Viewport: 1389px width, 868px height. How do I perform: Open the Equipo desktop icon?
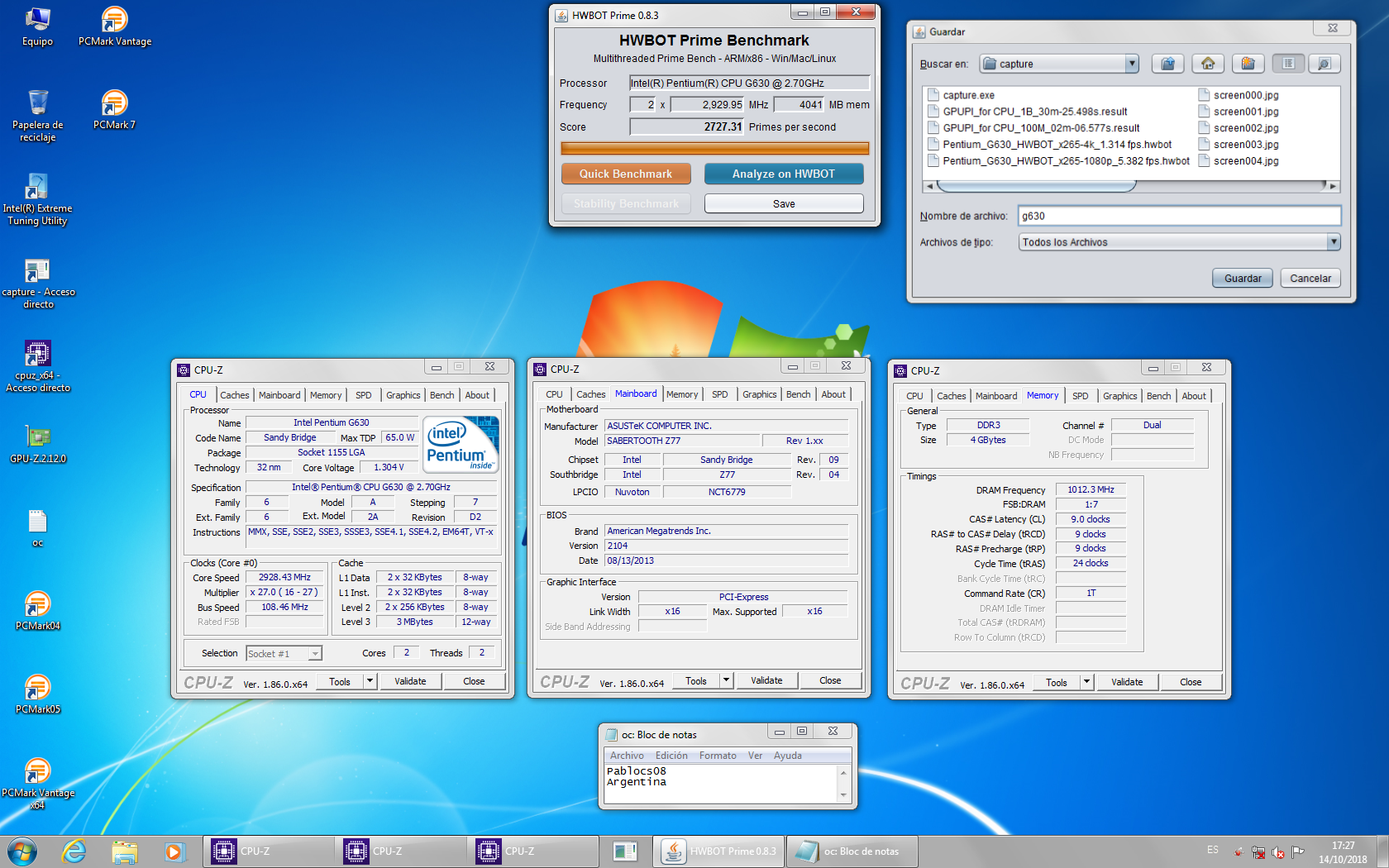tap(37, 26)
